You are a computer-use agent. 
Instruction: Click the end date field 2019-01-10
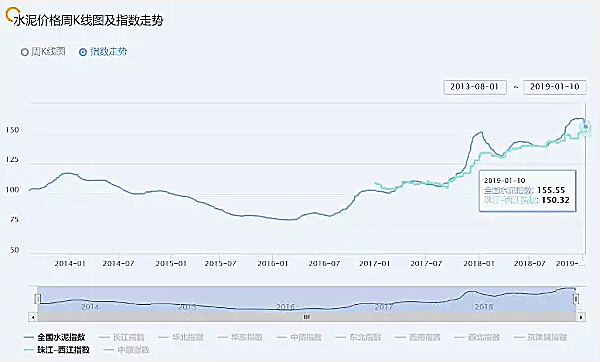tap(554, 87)
